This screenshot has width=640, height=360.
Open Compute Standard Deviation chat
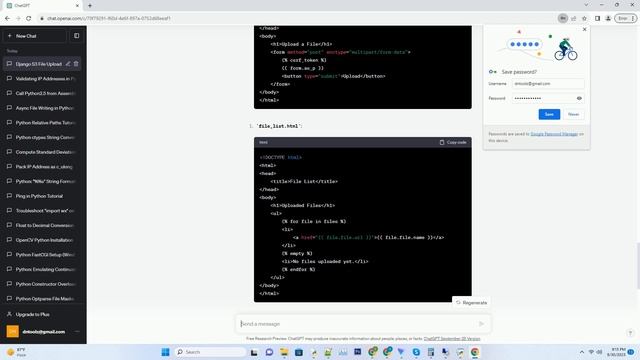(42, 152)
